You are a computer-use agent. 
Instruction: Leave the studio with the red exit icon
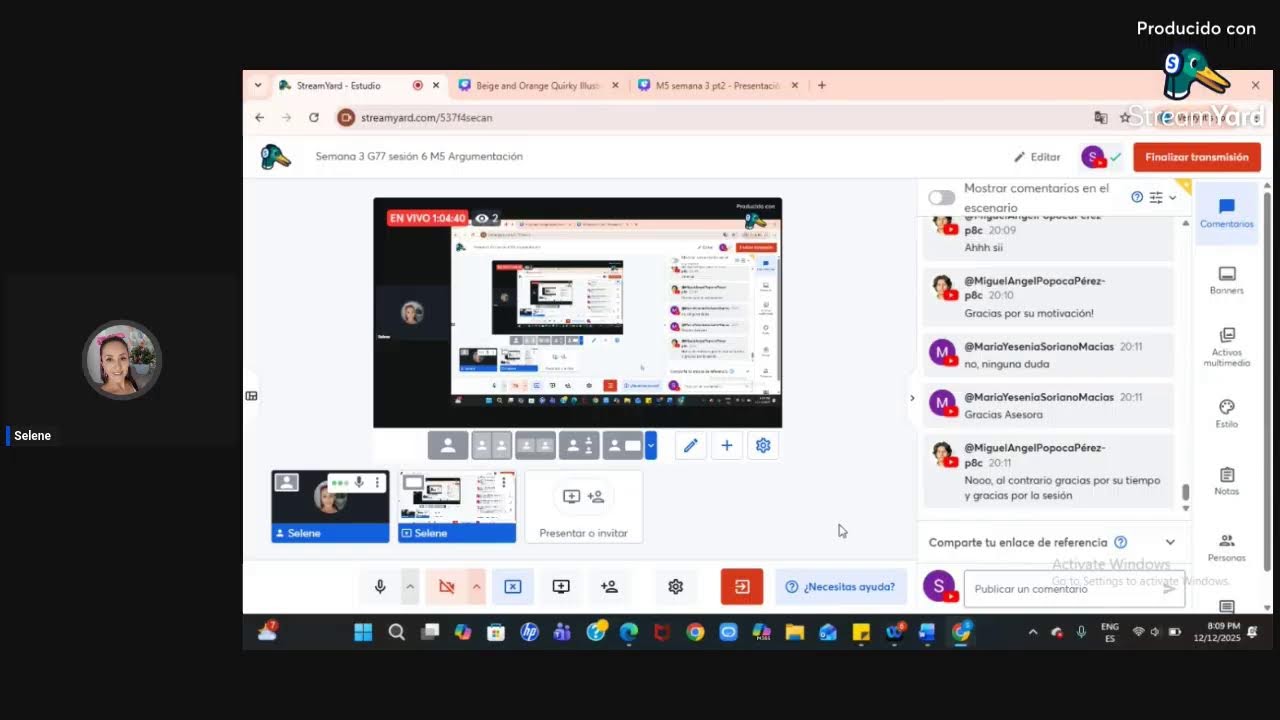coord(742,587)
